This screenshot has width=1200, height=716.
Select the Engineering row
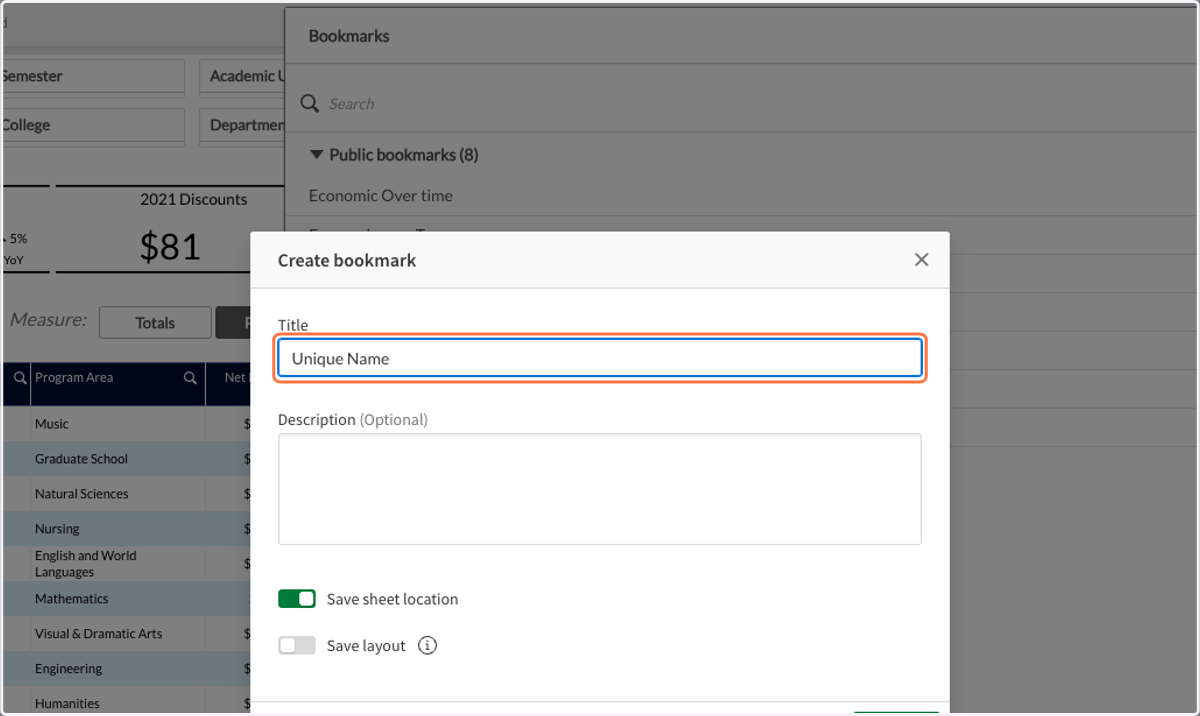click(x=126, y=669)
